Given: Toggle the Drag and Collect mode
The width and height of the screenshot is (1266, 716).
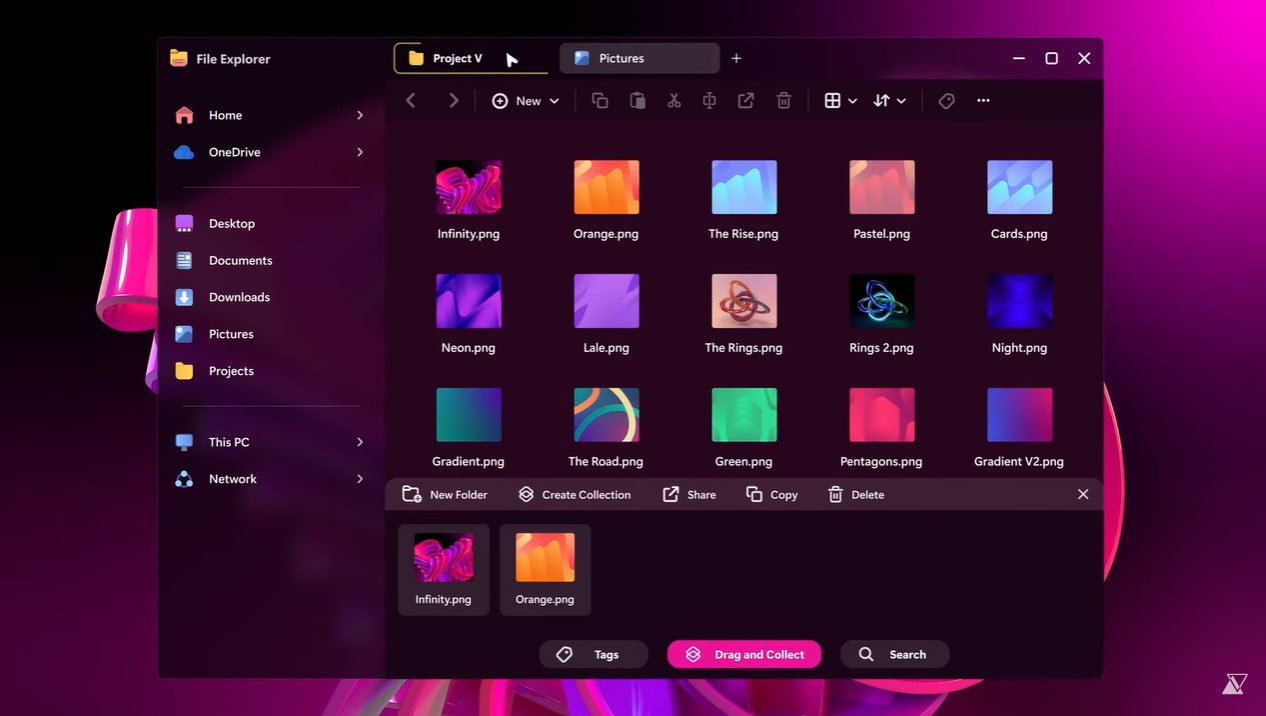Looking at the screenshot, I should (x=744, y=655).
